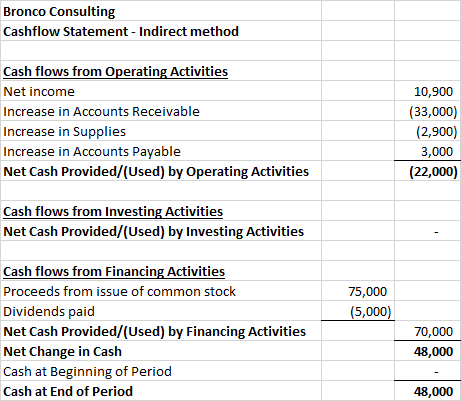This screenshot has width=461, height=401.
Task: Select the value 75,000
Action: (368, 292)
